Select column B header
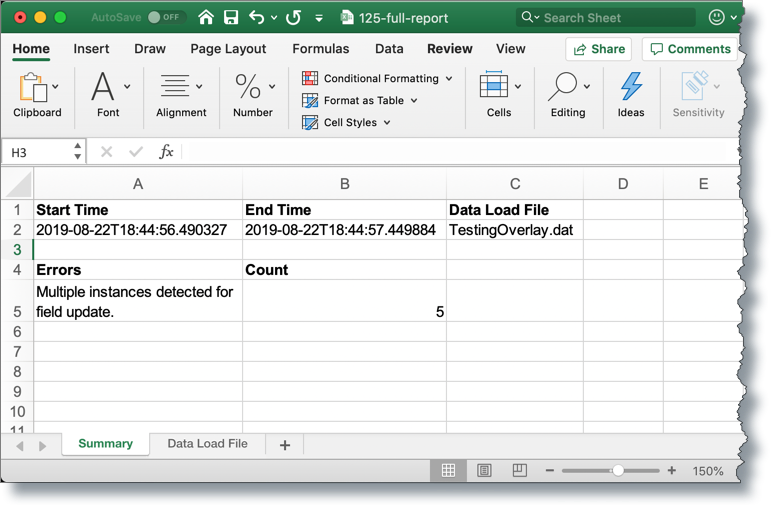Viewport: 771px width, 505px height. tap(345, 184)
